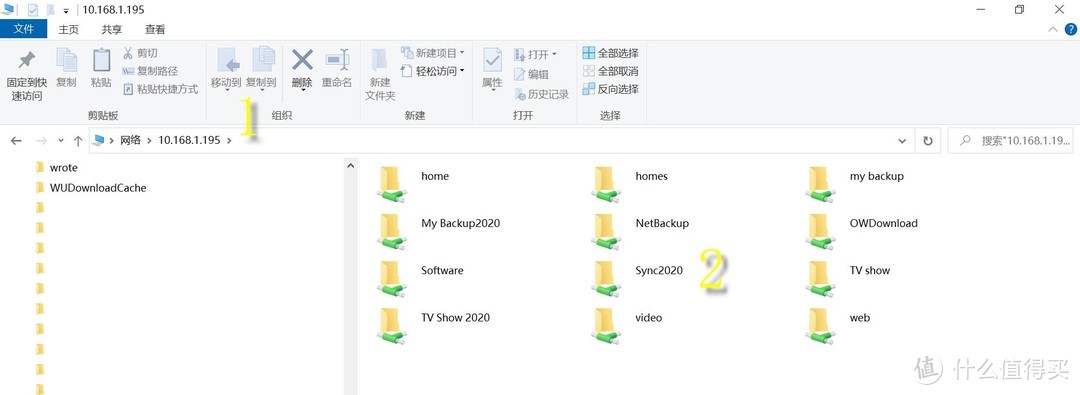Image resolution: width=1080 pixels, height=395 pixels.
Task: Switch to the Home (主页) tab
Action: 68,30
